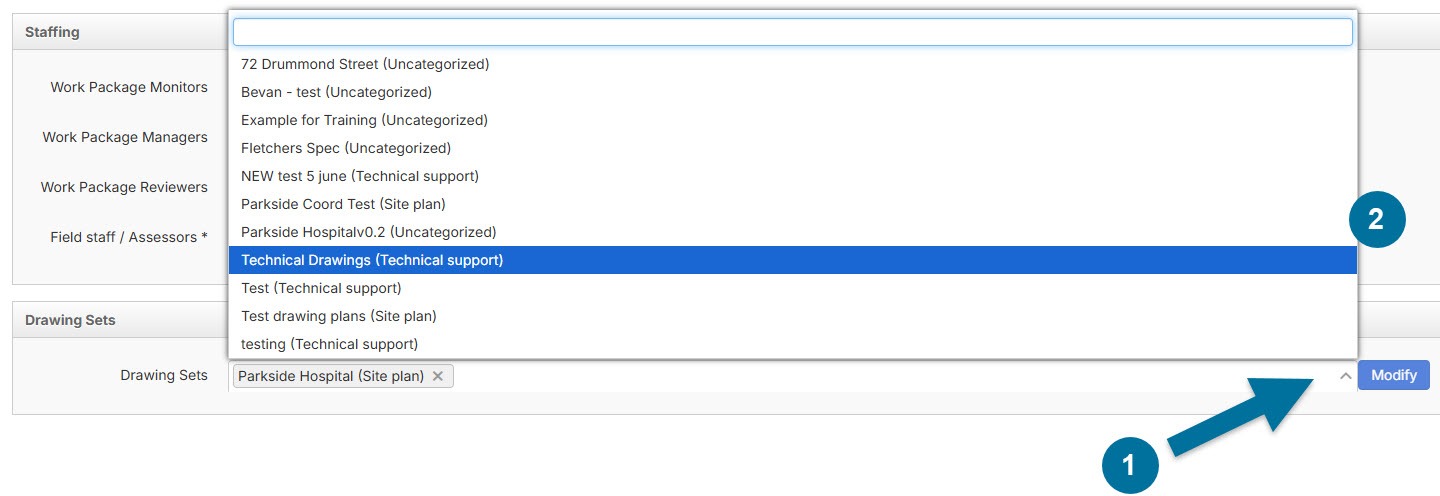Select Parkside Hospitalv0.2 (Uncategorized) option
Screen dimensions: 1440x496
pyautogui.click(x=368, y=232)
